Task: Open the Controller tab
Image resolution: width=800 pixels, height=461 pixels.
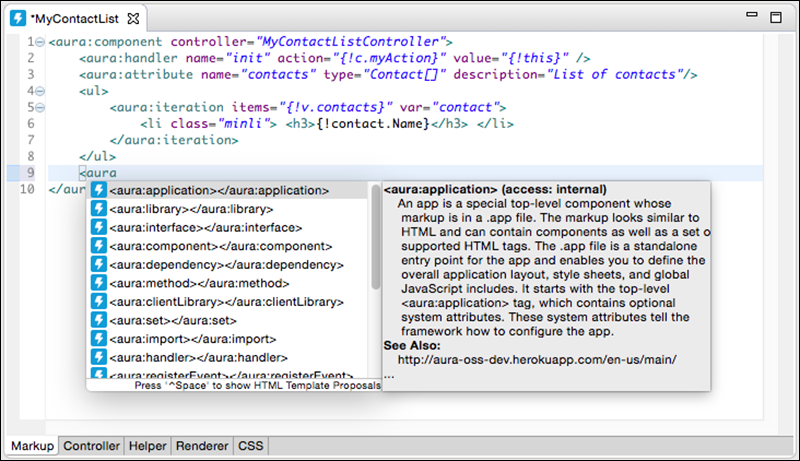Action: point(91,446)
